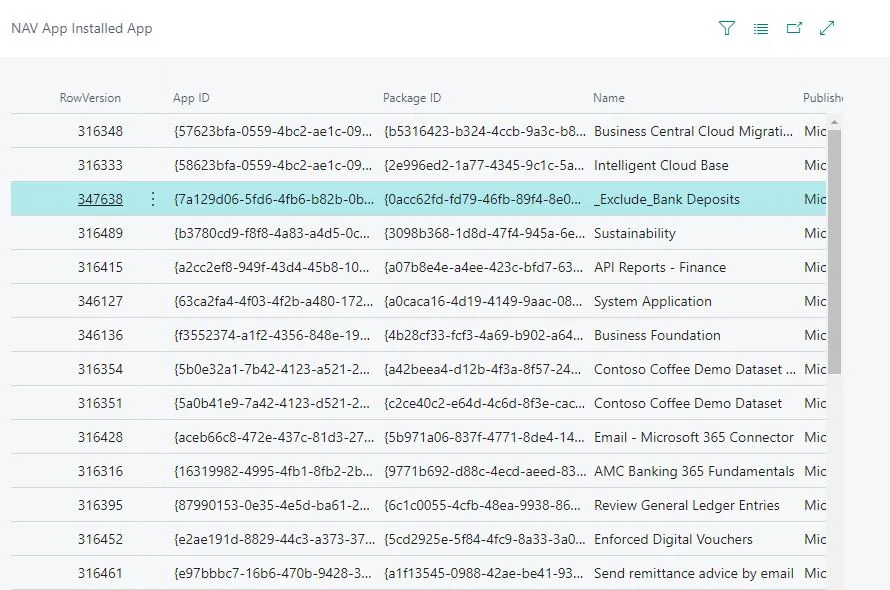Select RowVersion cell 316428
Image resolution: width=890 pixels, height=590 pixels.
pyautogui.click(x=100, y=437)
